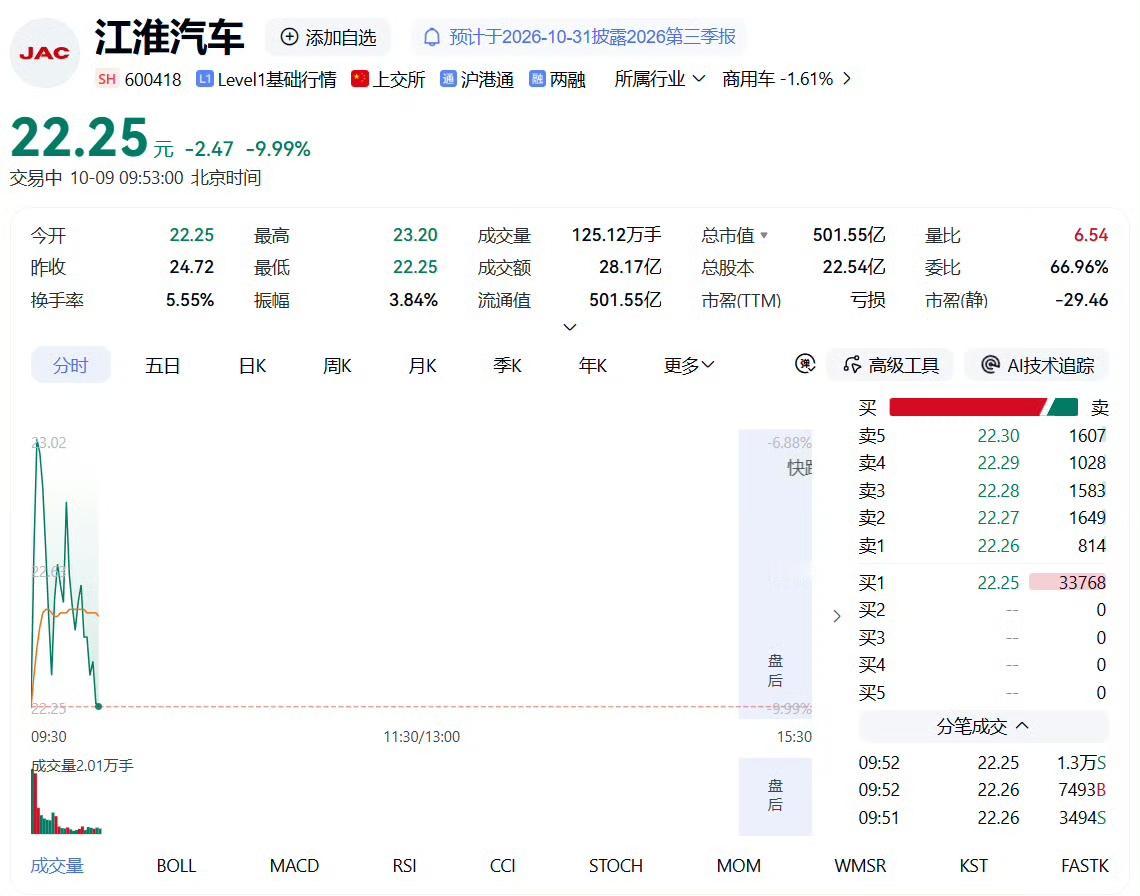Open the 更多 chart period dropdown
The height and width of the screenshot is (896, 1140).
pos(689,365)
